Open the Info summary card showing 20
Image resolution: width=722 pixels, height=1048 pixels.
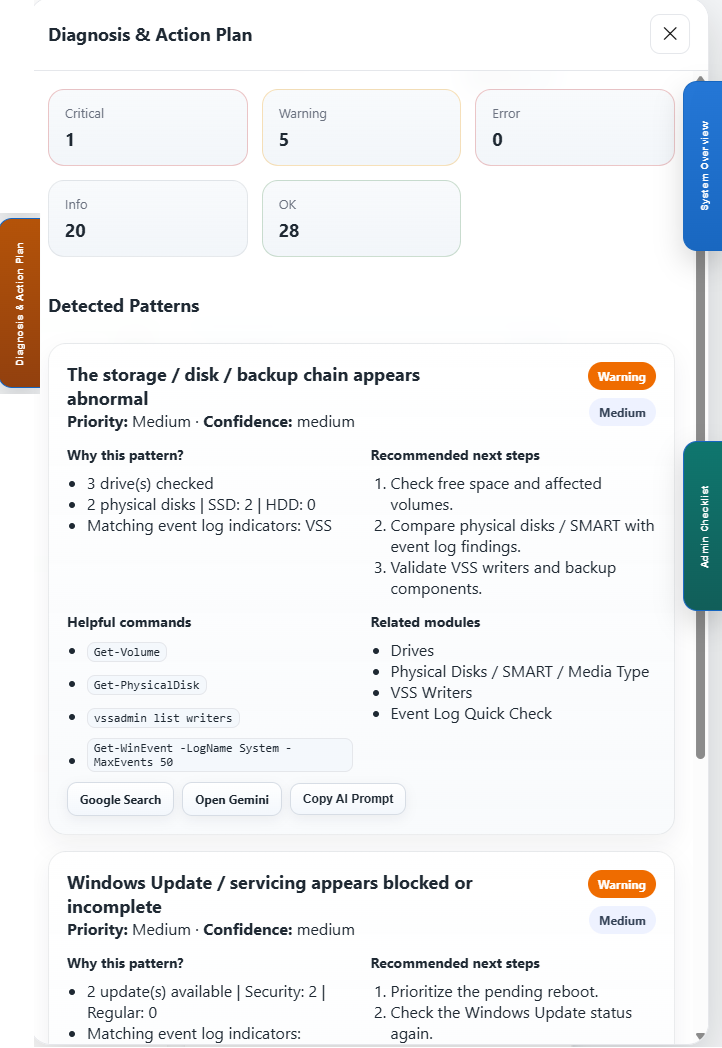pos(148,218)
